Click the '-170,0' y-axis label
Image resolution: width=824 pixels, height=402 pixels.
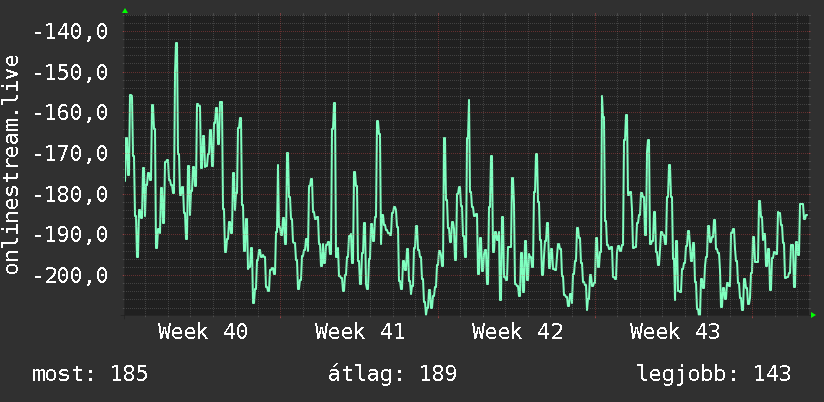pos(70,154)
